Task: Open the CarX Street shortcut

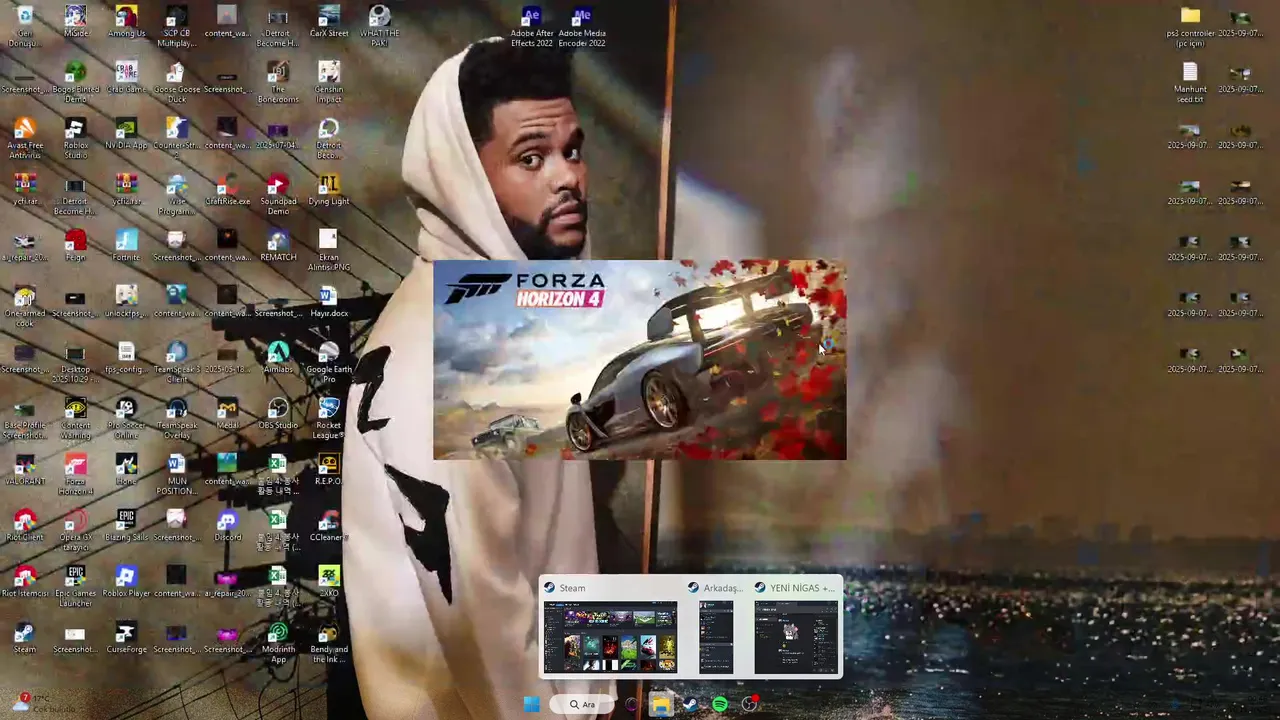Action: pos(329,24)
